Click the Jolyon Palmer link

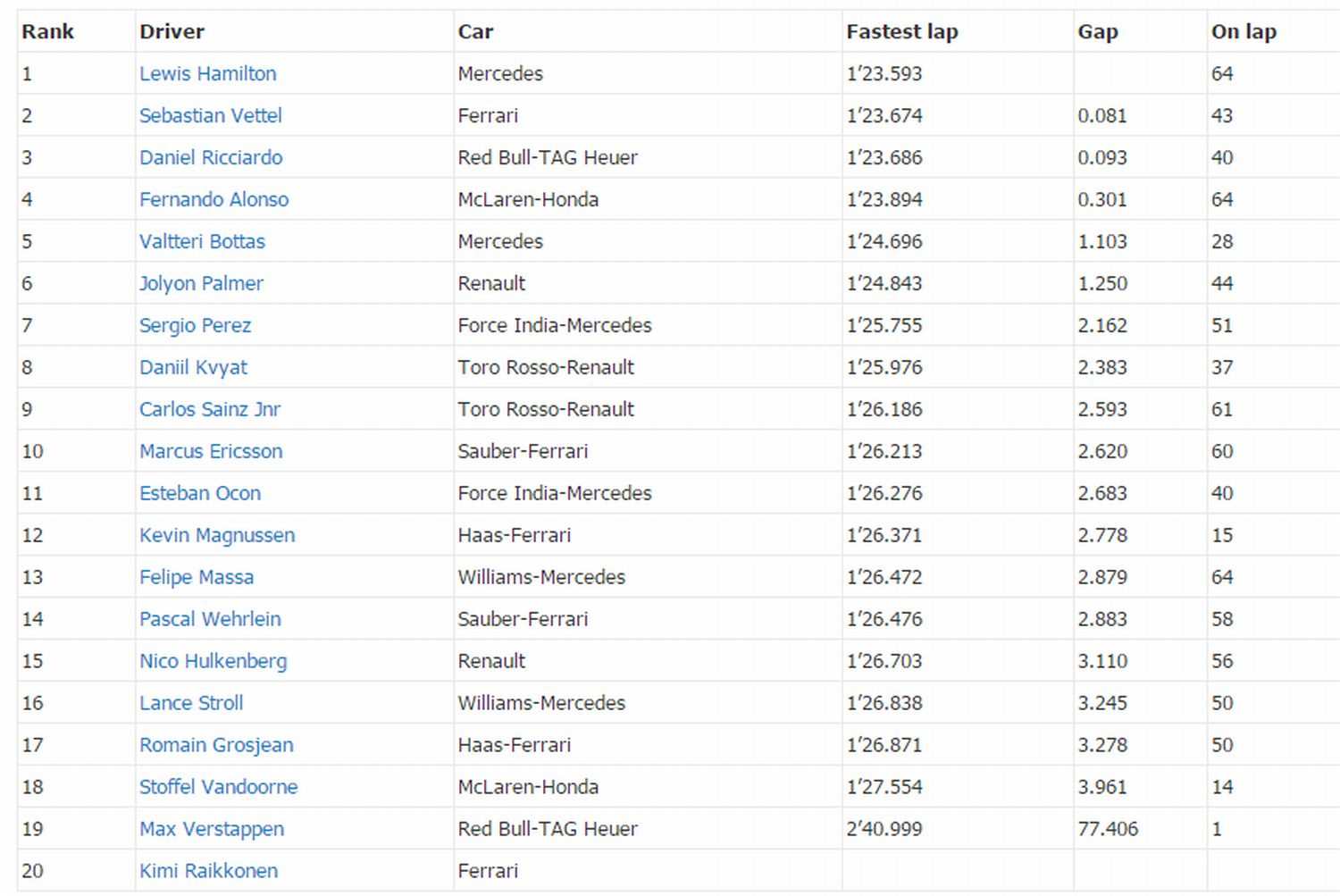click(x=201, y=283)
